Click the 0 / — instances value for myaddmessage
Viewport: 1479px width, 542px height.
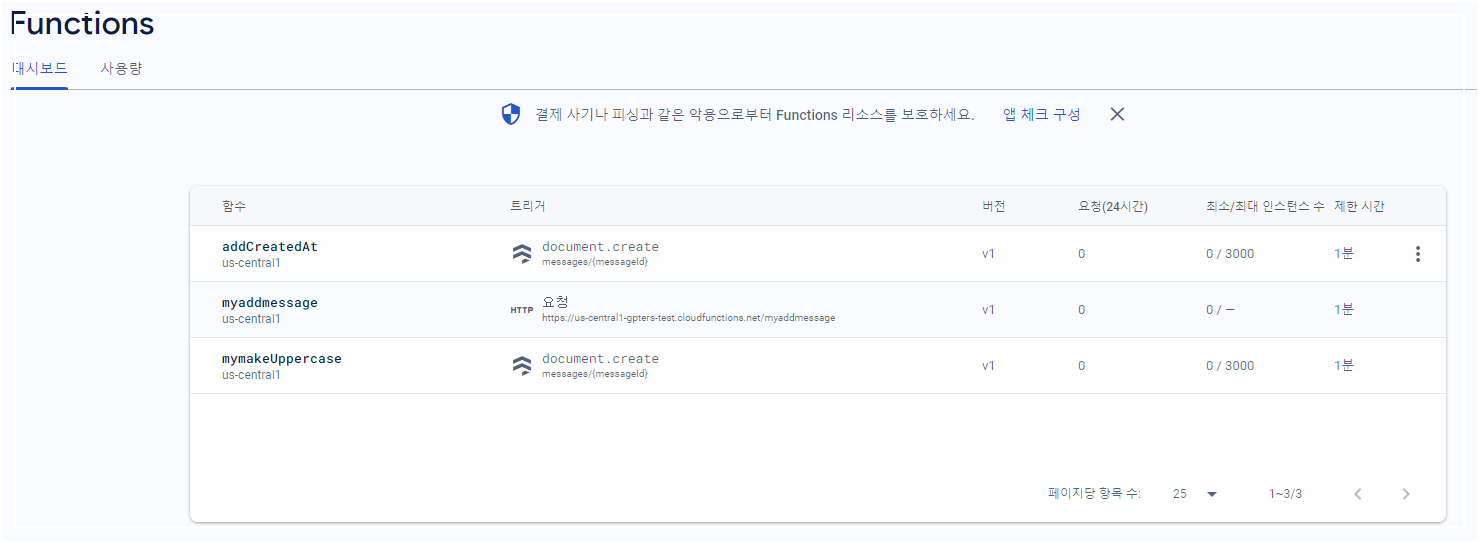[x=1220, y=310]
